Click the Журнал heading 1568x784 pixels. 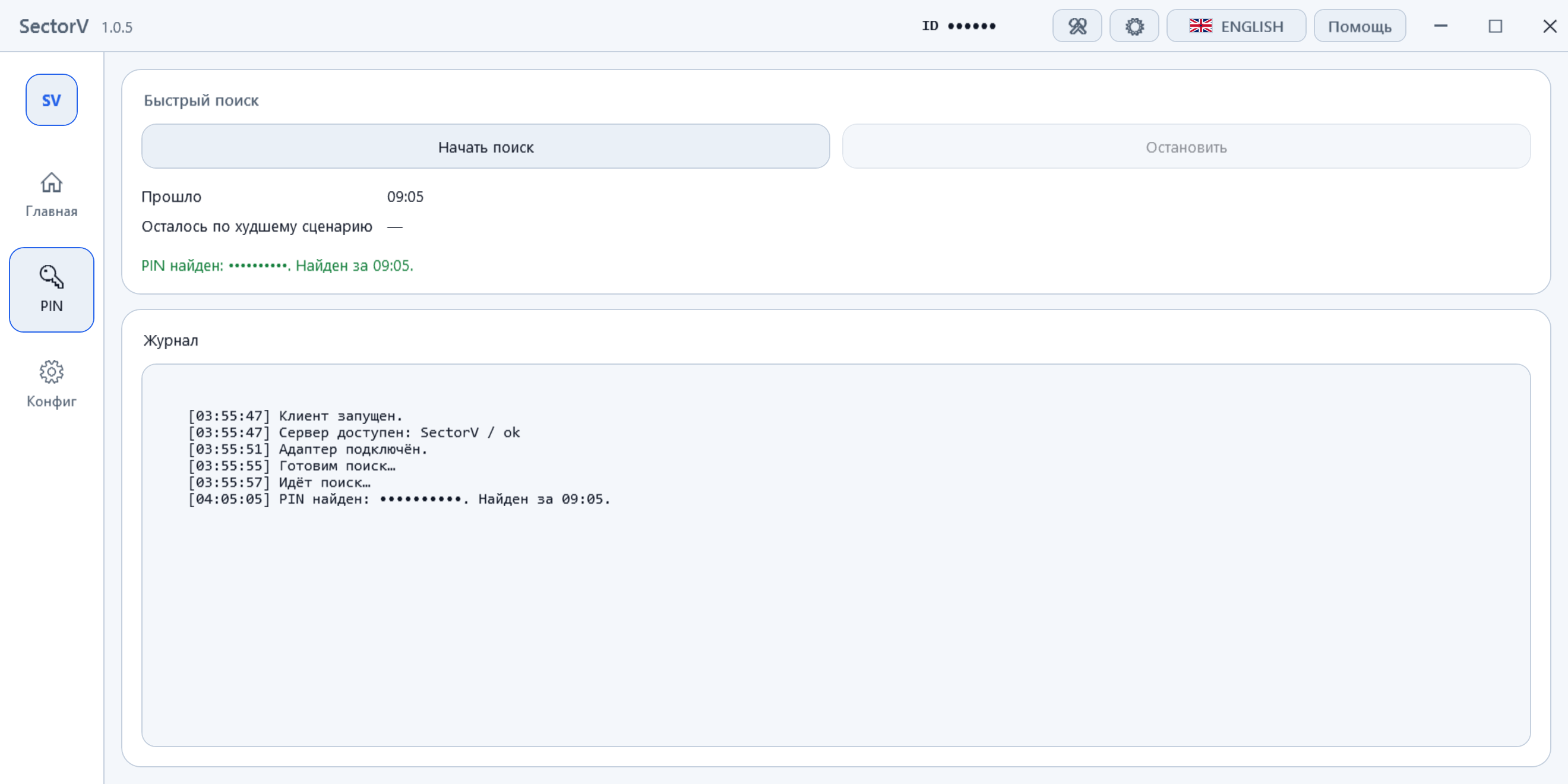point(170,340)
